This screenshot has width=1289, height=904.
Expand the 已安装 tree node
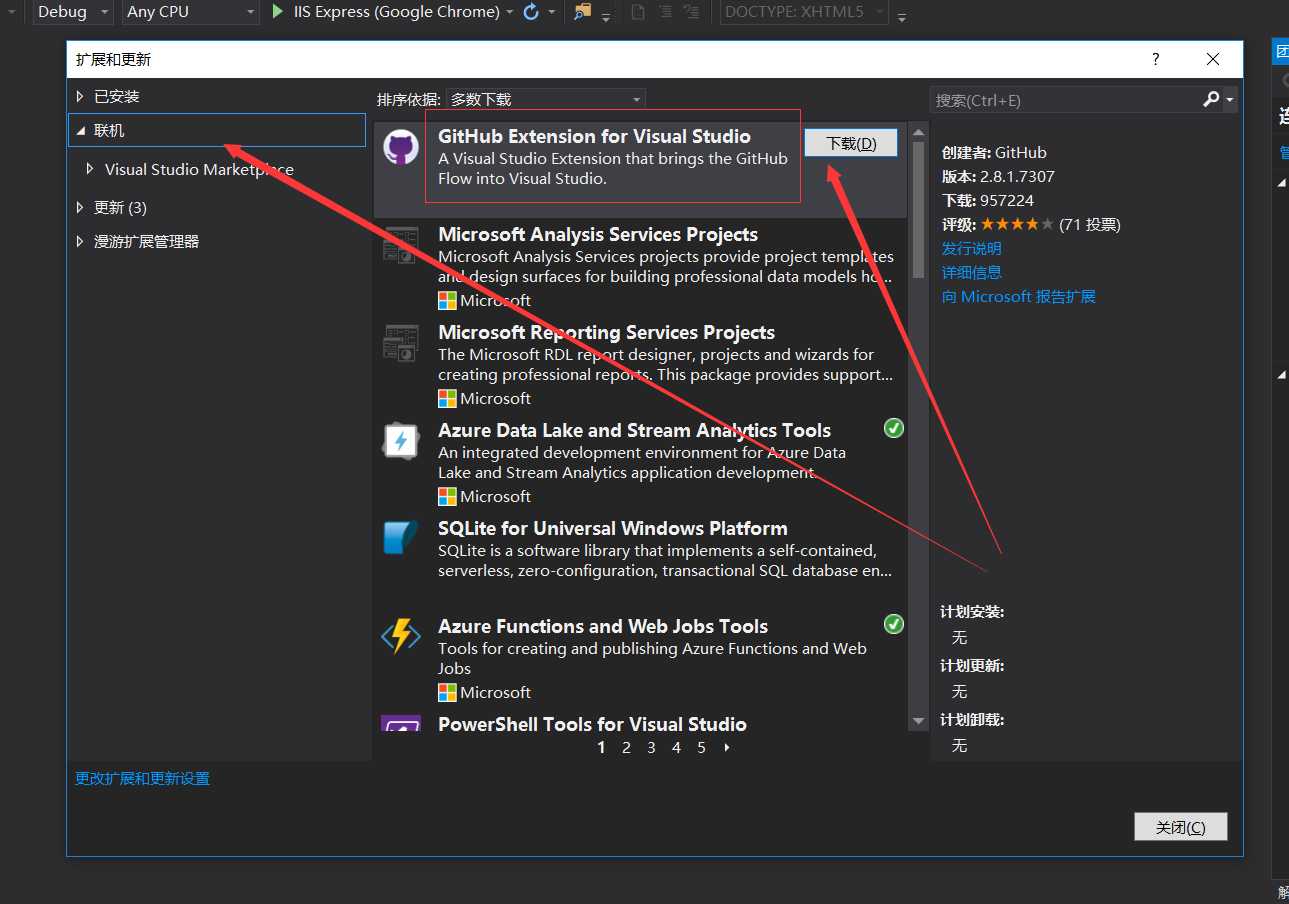[81, 96]
